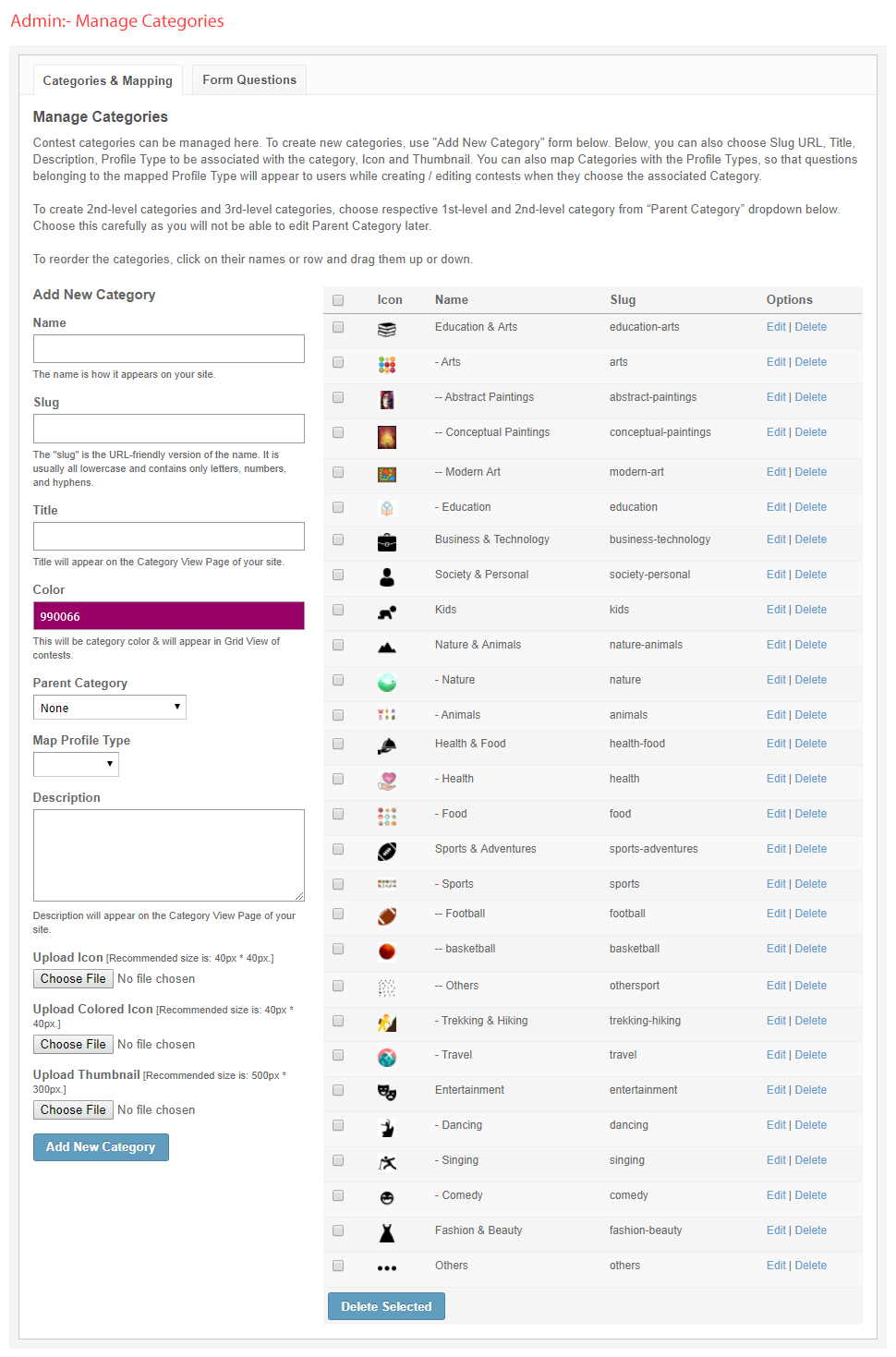Switch to the Form Questions tab
This screenshot has height=1357, width=896.
point(249,80)
